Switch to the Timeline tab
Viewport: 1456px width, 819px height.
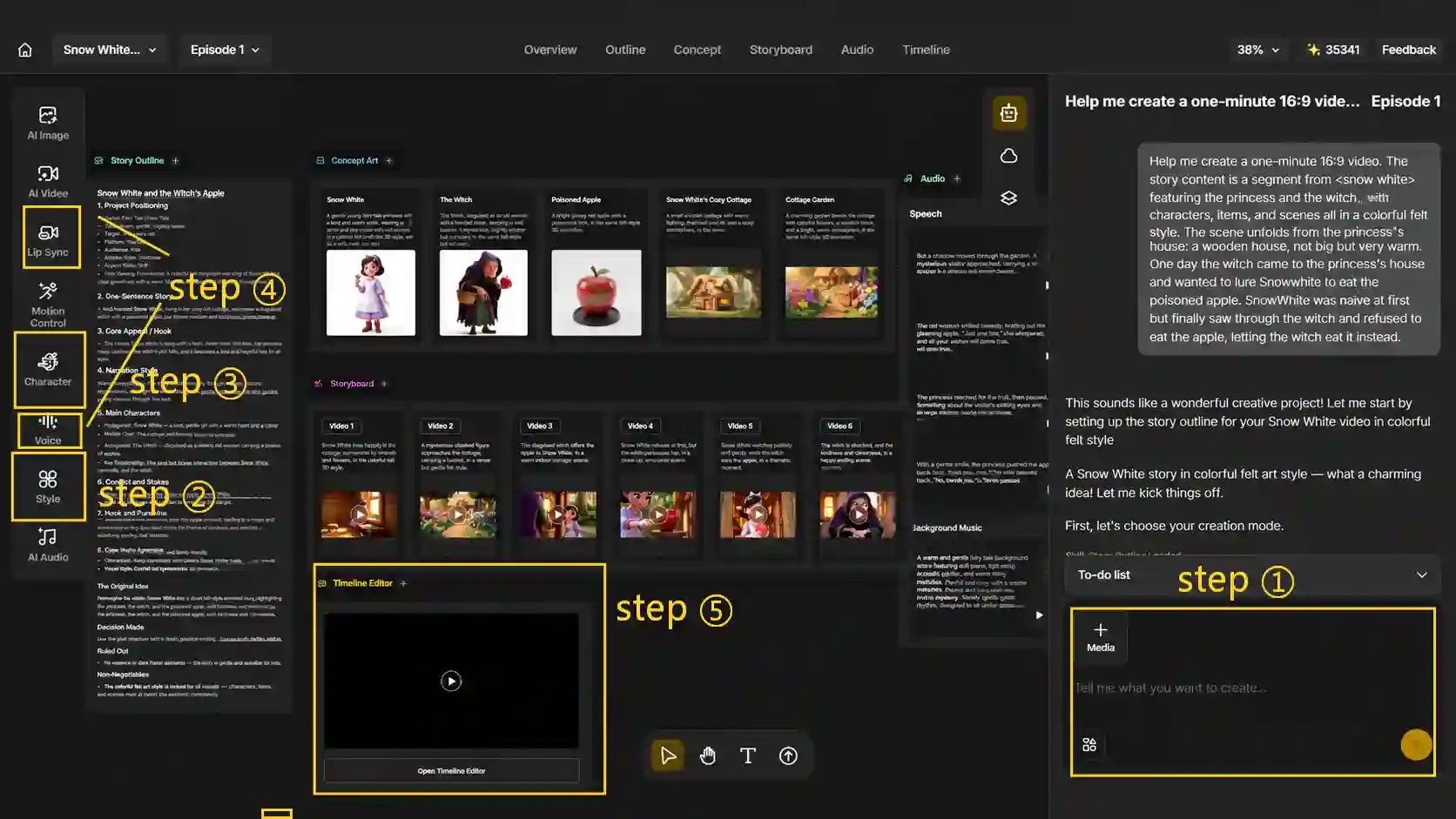tap(926, 50)
